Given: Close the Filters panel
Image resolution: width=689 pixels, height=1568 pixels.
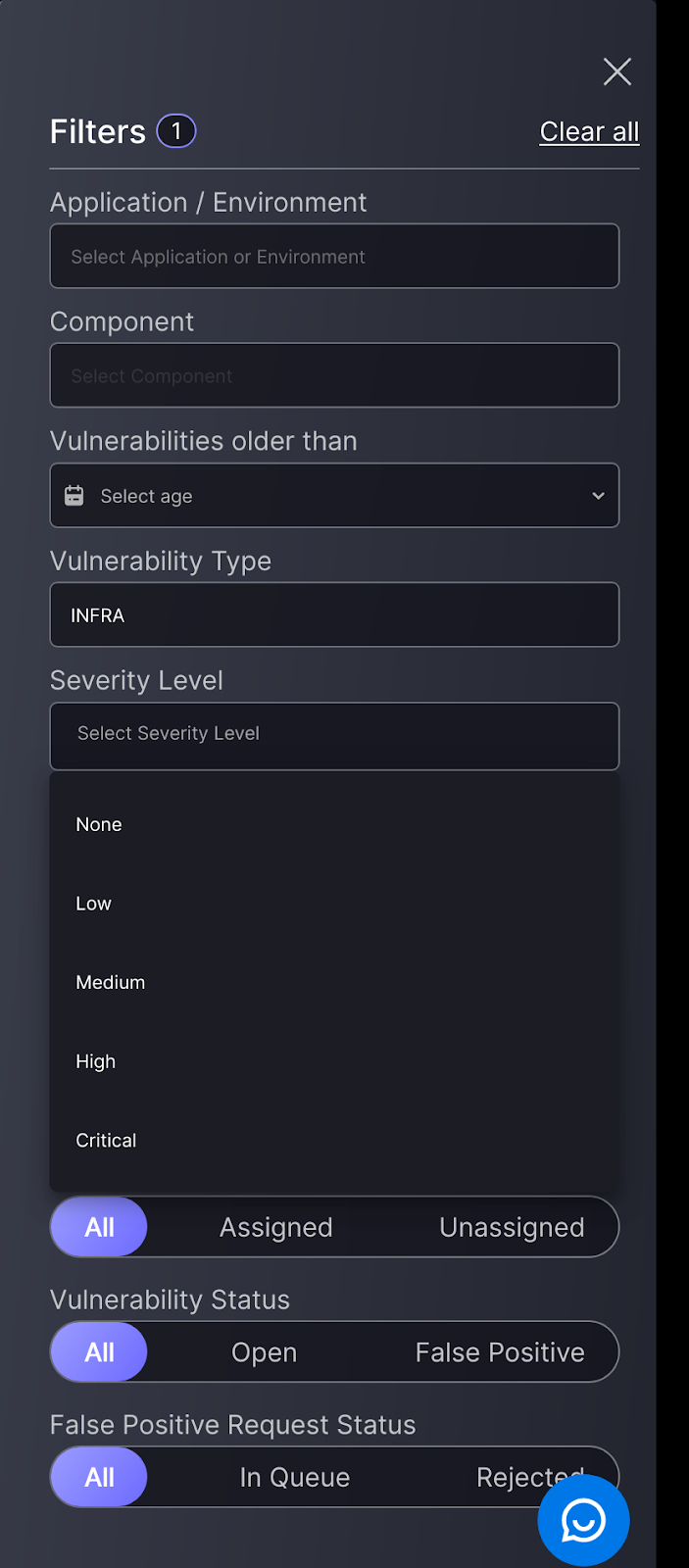Looking at the screenshot, I should (616, 72).
